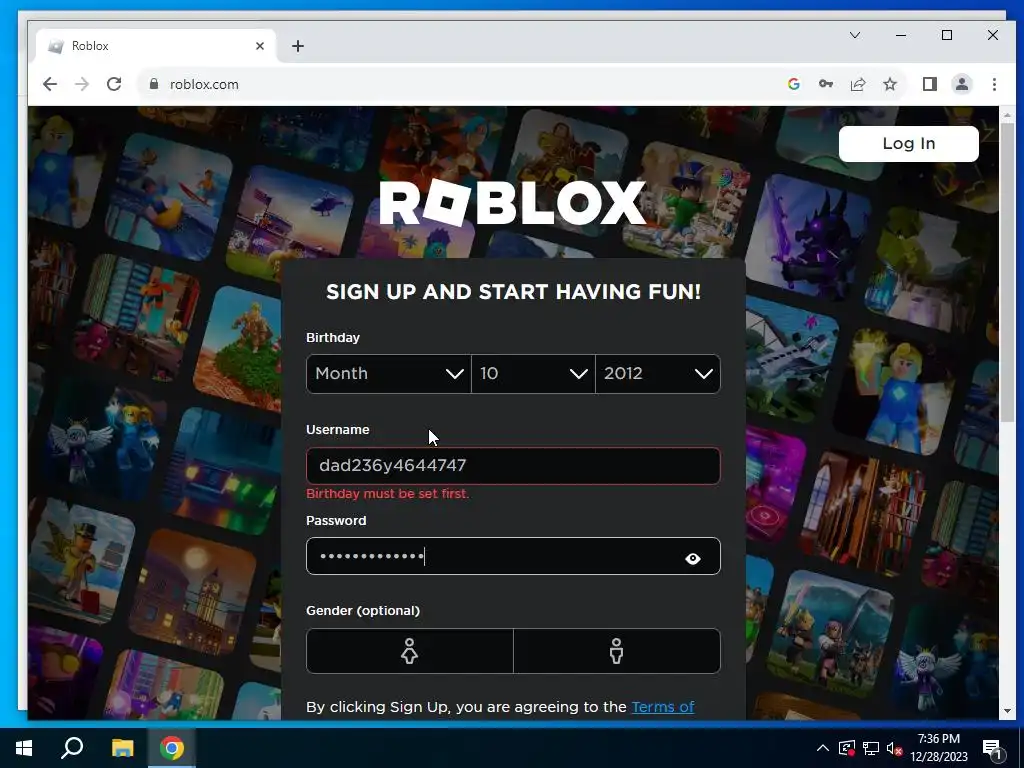The width and height of the screenshot is (1024, 768).
Task: Open Chrome three-dot menu
Action: coord(994,84)
